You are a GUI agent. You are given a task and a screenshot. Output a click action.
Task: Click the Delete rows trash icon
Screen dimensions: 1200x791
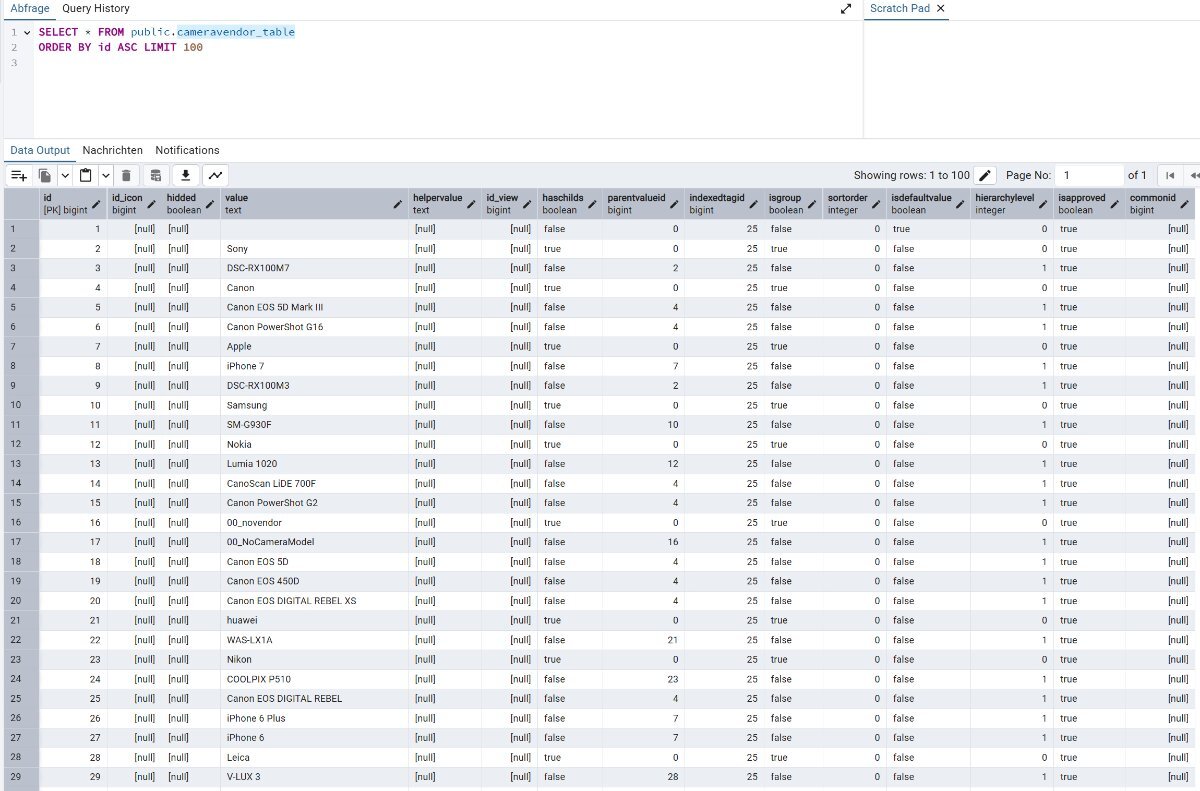126,175
